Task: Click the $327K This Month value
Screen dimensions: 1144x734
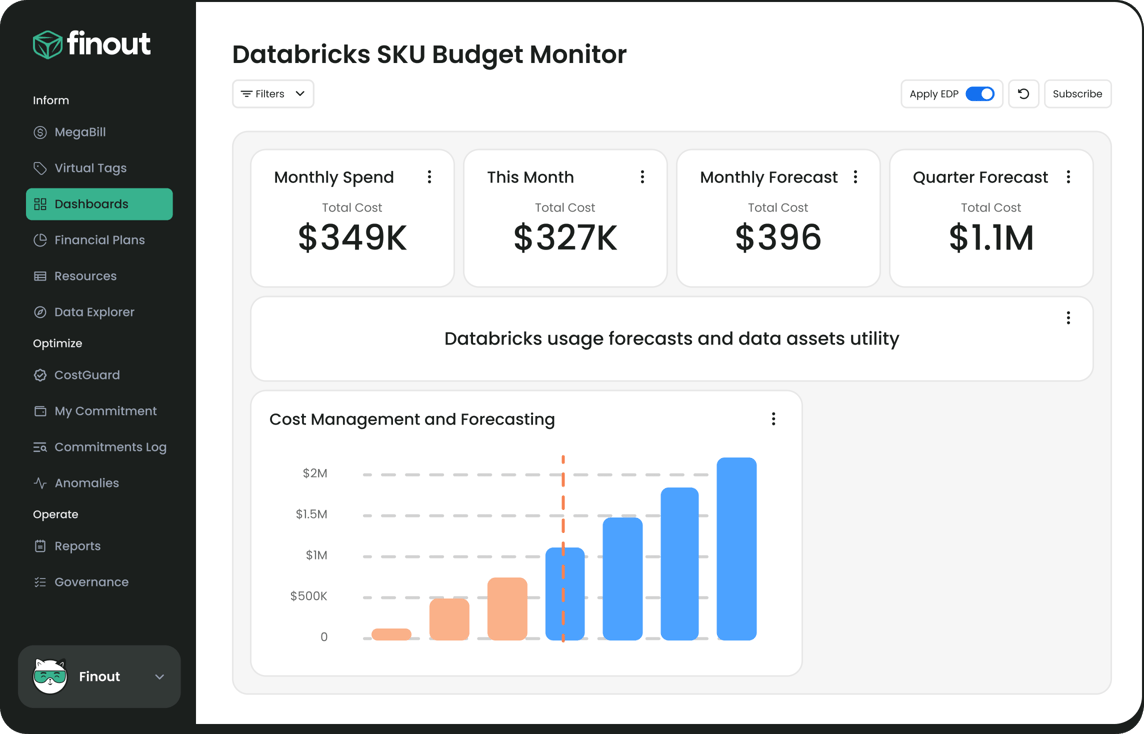Action: click(565, 238)
